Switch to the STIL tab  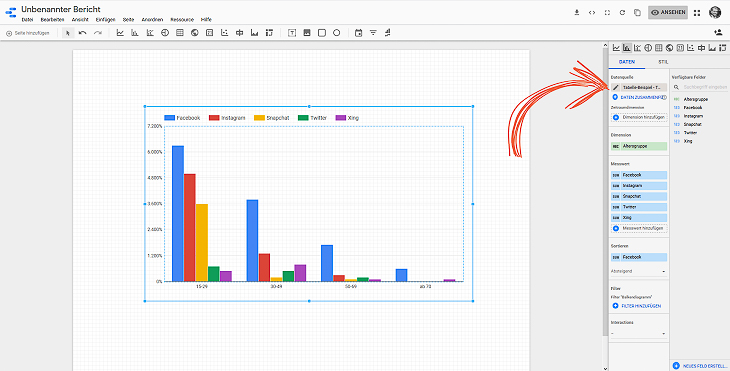pyautogui.click(x=662, y=61)
